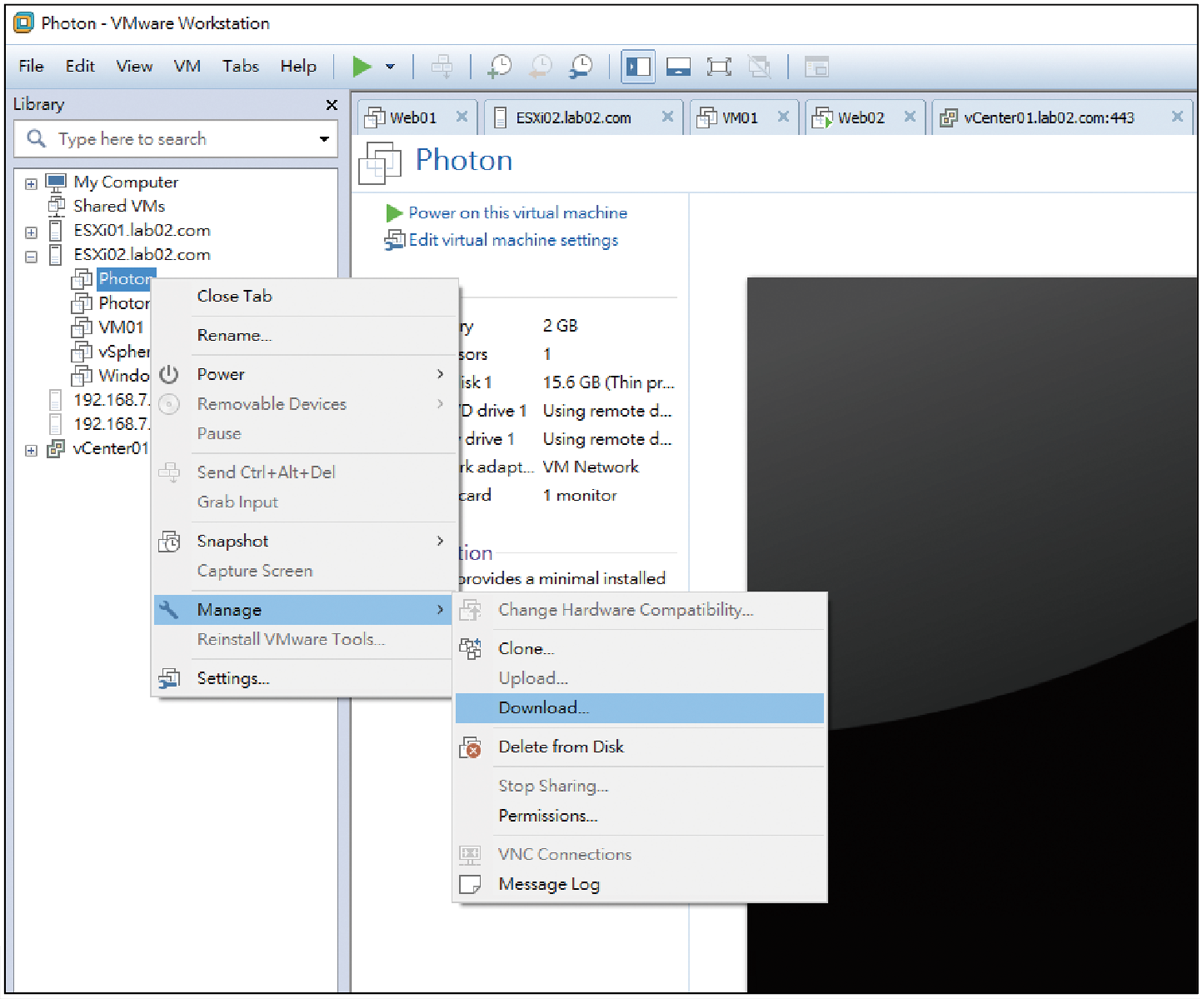This screenshot has width=1200, height=999.
Task: Click the Unity mode toolbar icon
Action: (760, 67)
